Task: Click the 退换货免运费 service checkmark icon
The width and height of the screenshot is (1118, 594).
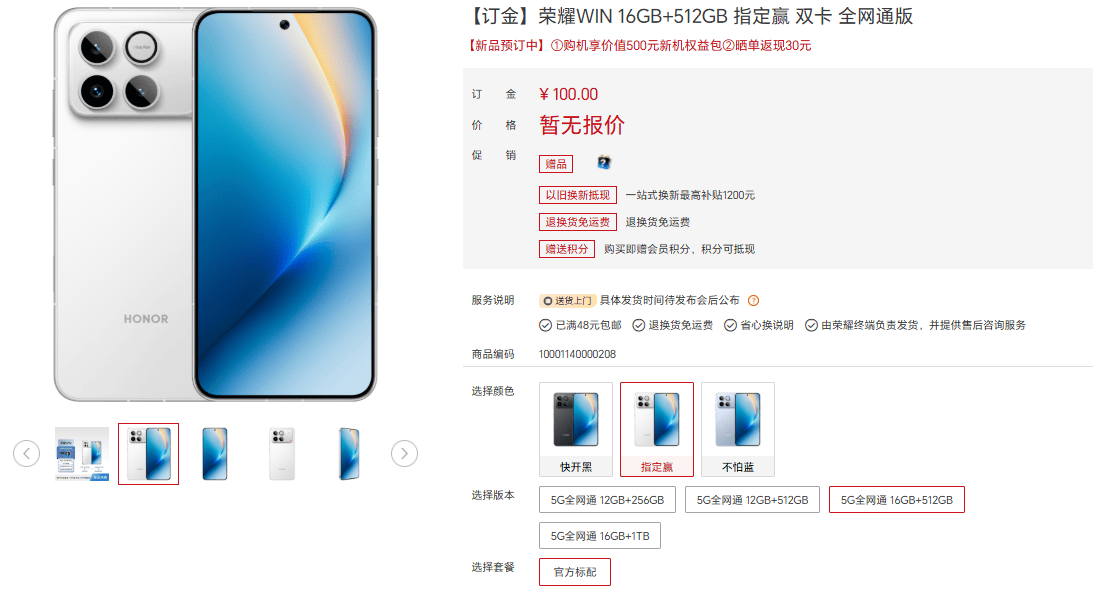Action: click(639, 326)
